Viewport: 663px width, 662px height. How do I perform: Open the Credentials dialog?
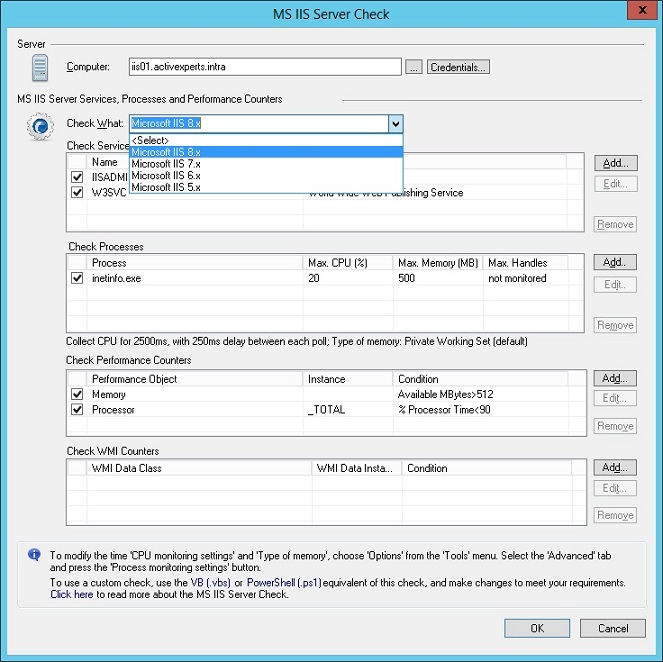coord(458,67)
